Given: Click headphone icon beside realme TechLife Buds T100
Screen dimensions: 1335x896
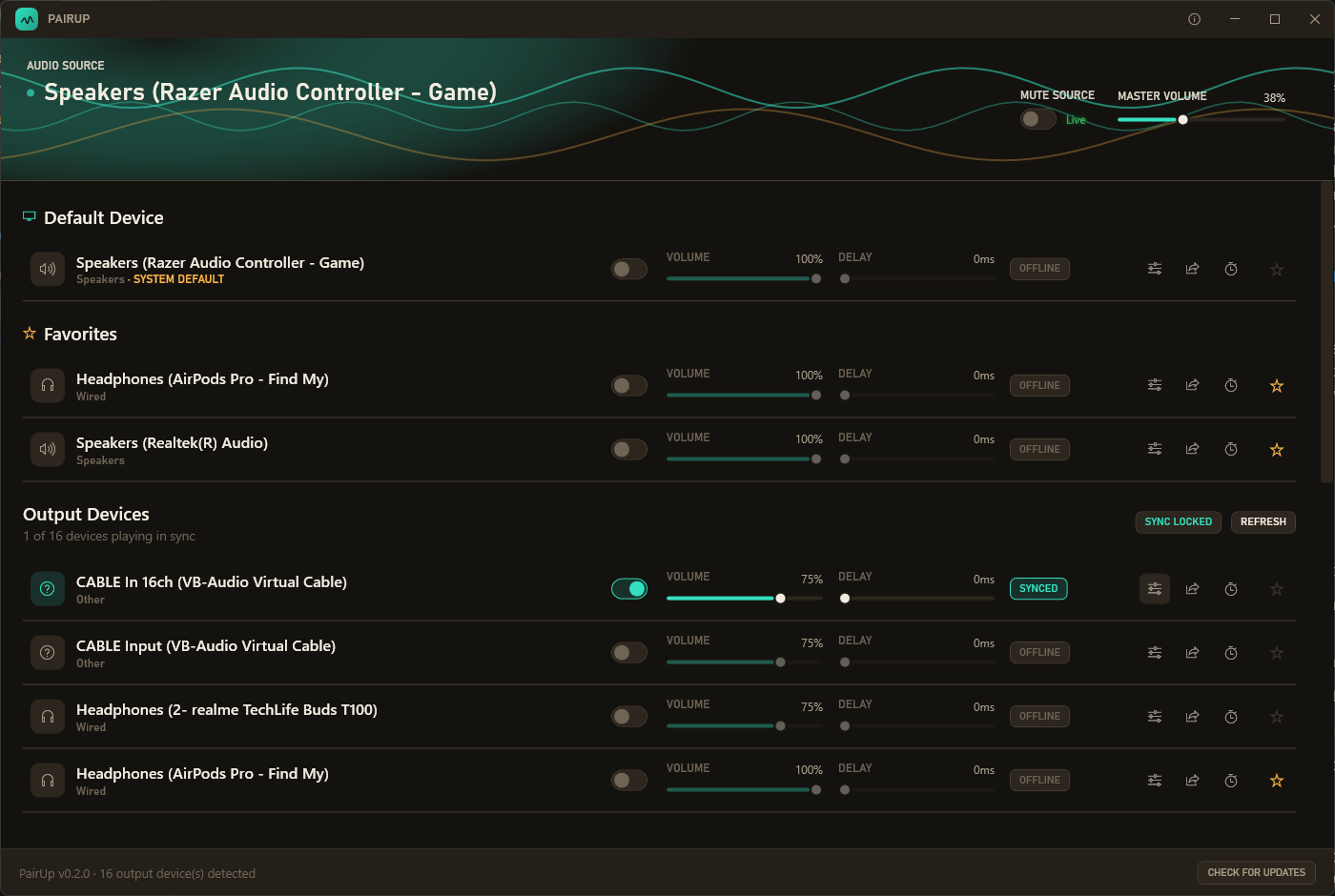Looking at the screenshot, I should [x=48, y=717].
